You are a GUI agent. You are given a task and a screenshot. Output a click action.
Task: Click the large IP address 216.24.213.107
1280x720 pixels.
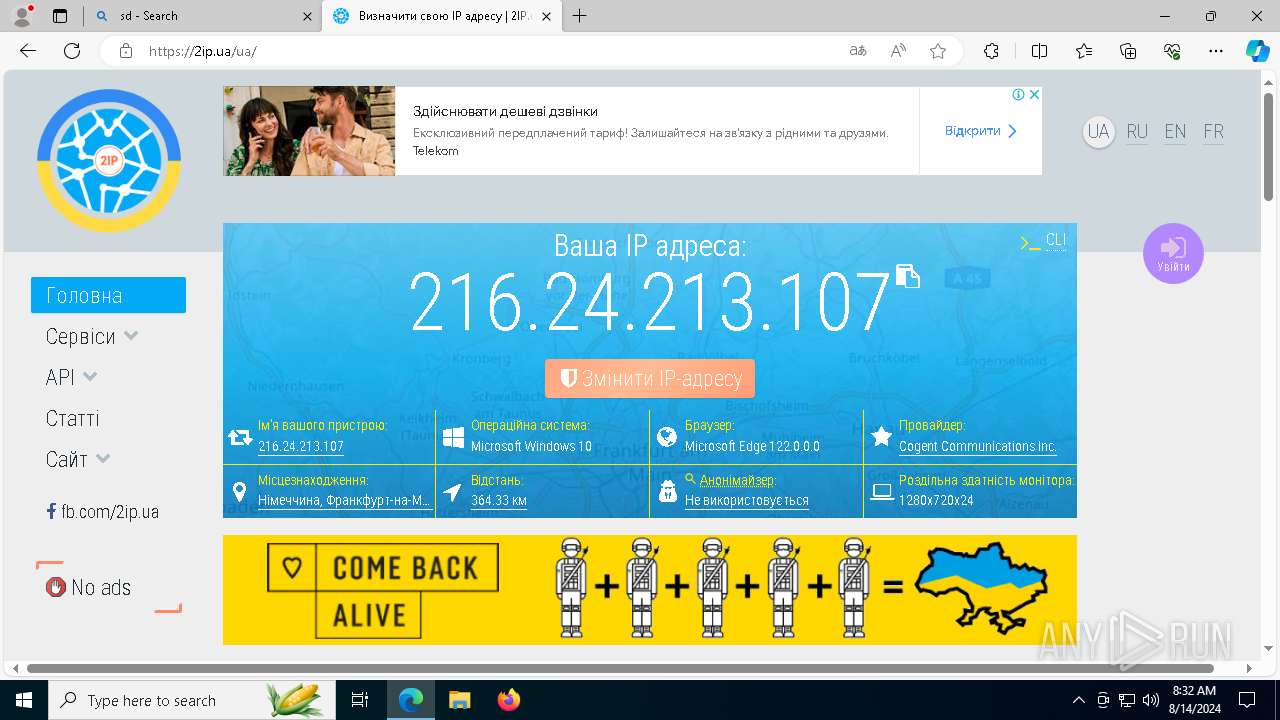tap(650, 301)
